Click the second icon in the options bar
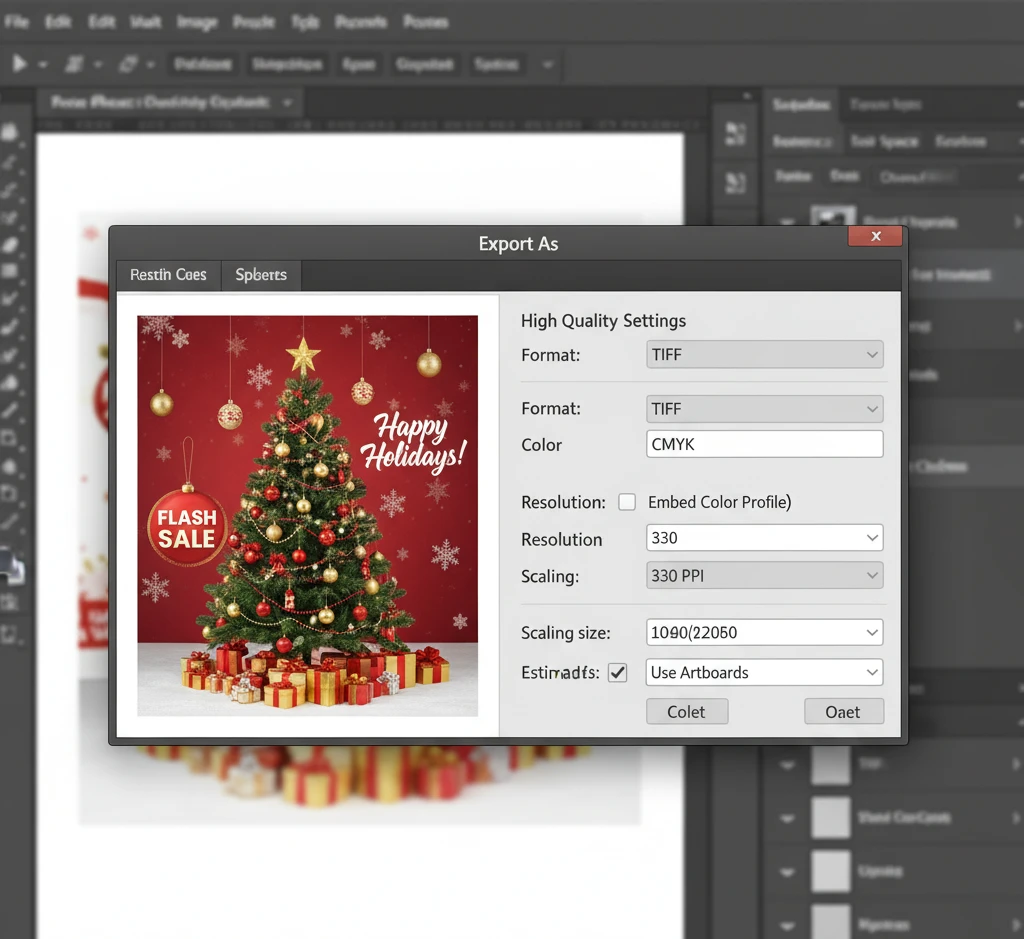 [74, 64]
